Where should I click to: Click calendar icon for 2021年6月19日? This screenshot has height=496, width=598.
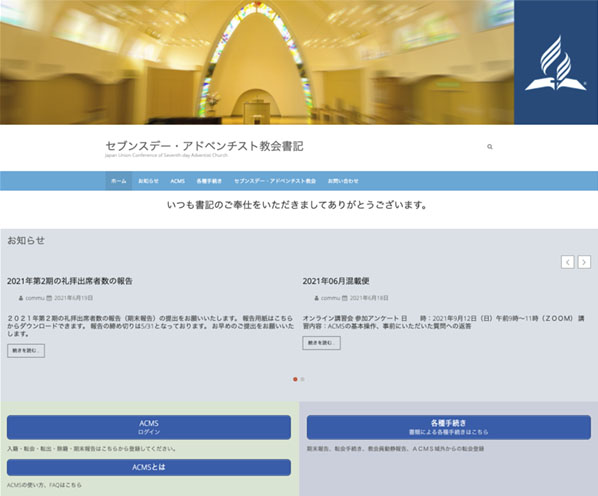point(49,298)
